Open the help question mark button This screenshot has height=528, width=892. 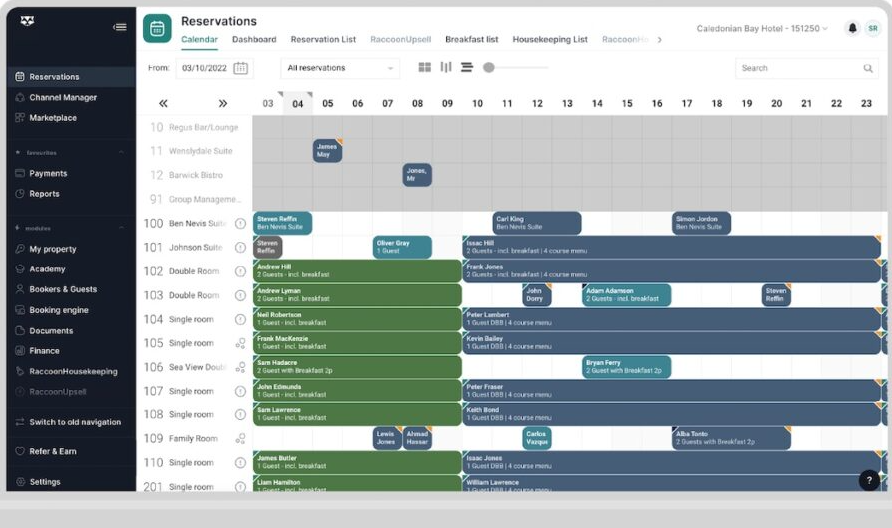[x=869, y=480]
